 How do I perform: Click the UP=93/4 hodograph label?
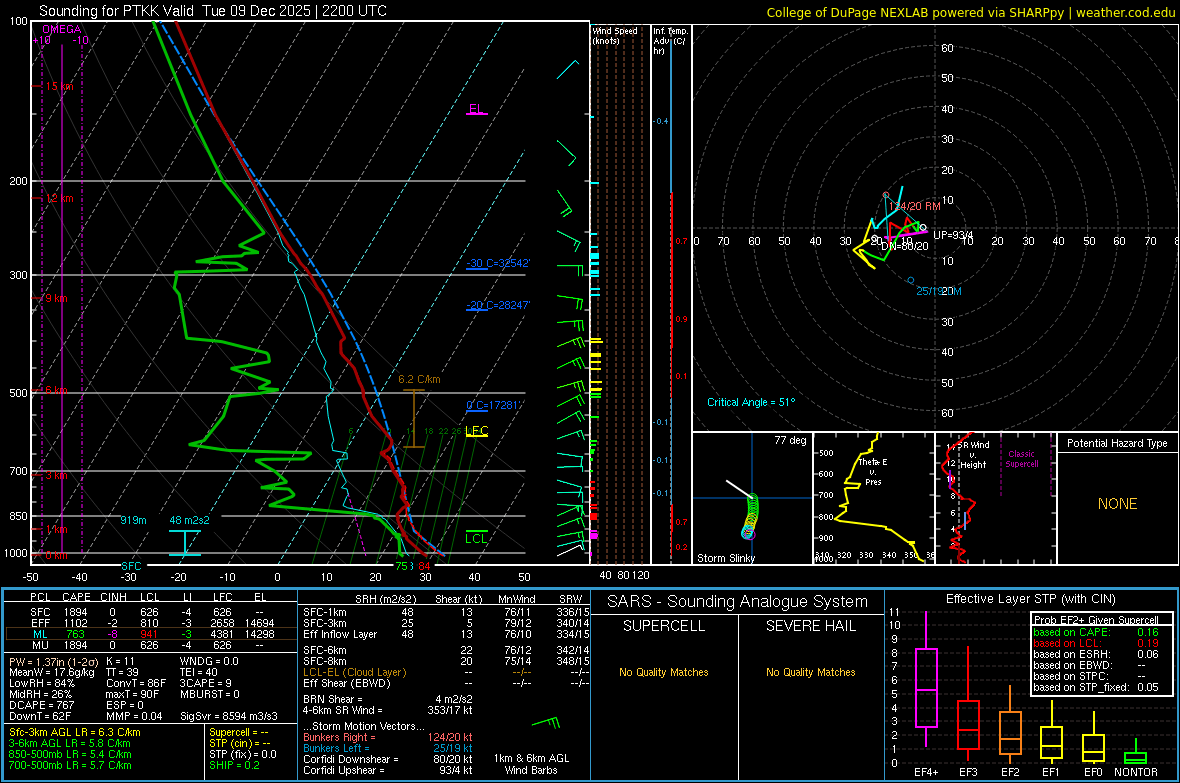point(953,236)
